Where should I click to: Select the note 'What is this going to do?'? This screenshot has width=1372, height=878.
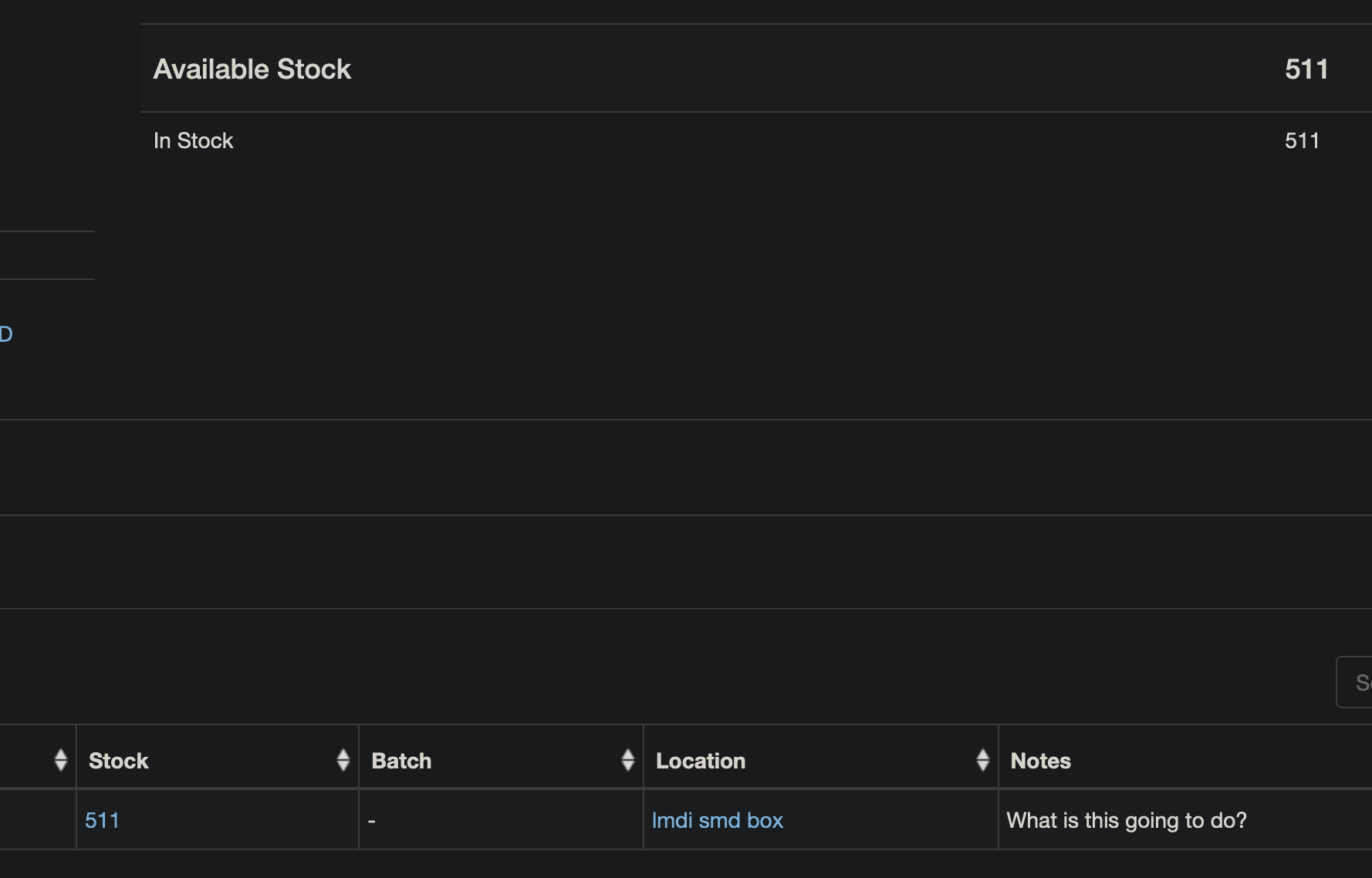coord(1127,820)
